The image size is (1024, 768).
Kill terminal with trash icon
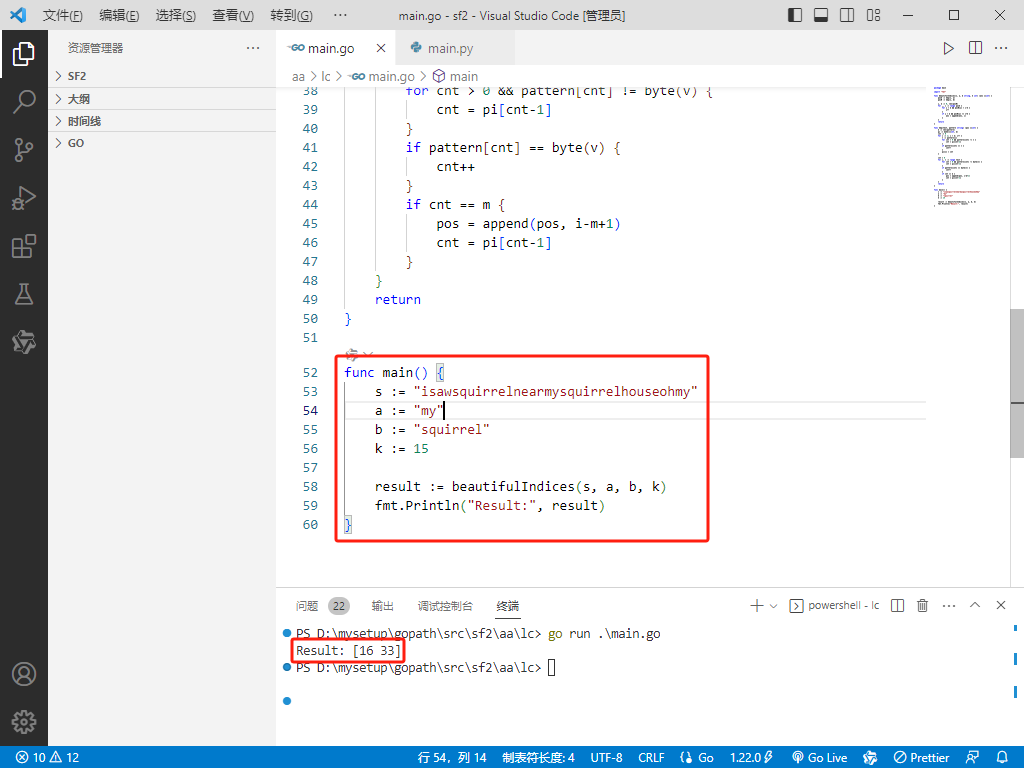tap(922, 605)
